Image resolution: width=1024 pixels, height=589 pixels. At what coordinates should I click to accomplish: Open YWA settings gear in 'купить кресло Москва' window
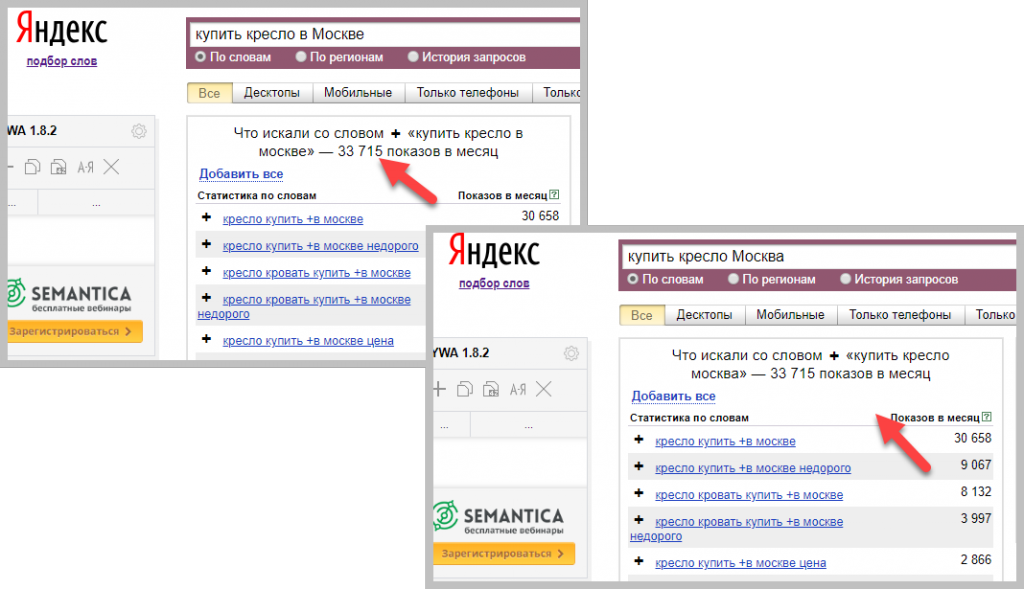(571, 353)
